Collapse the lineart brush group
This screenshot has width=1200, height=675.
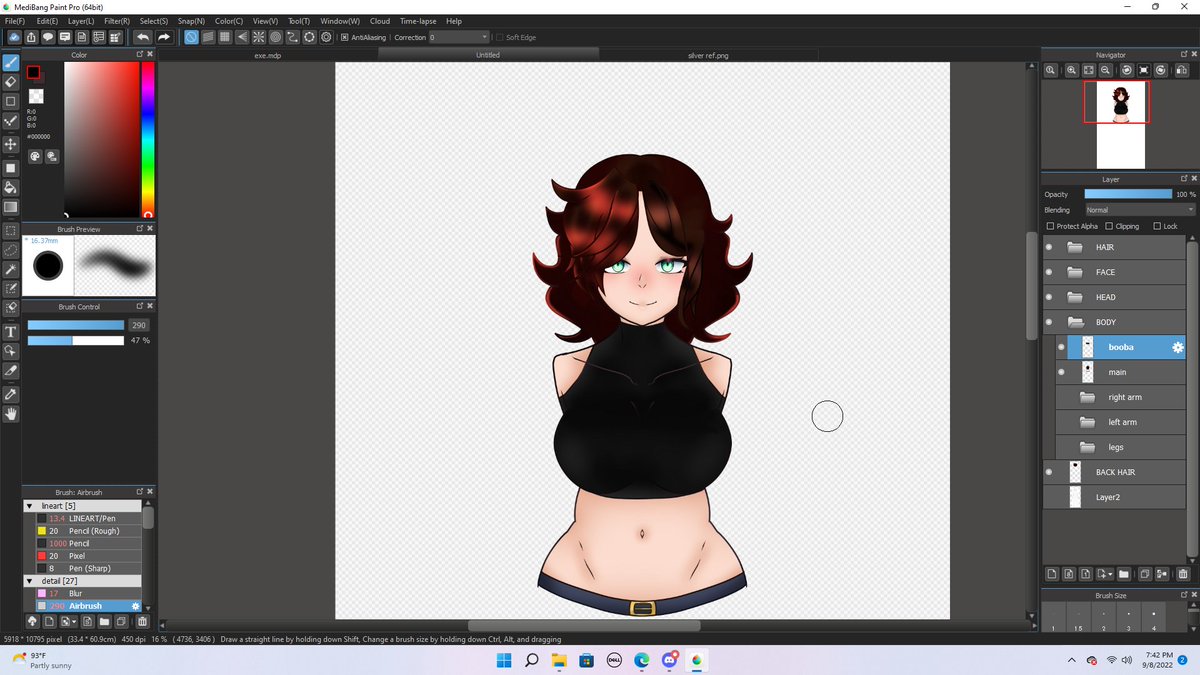(30, 506)
